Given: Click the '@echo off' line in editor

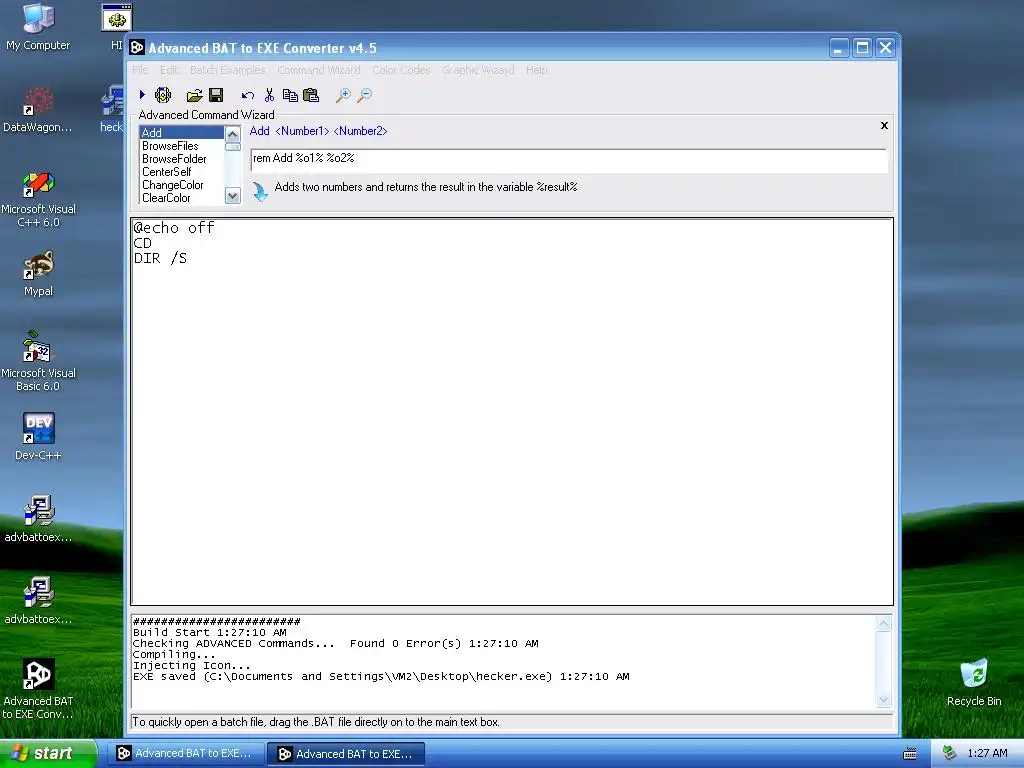Looking at the screenshot, I should [174, 227].
